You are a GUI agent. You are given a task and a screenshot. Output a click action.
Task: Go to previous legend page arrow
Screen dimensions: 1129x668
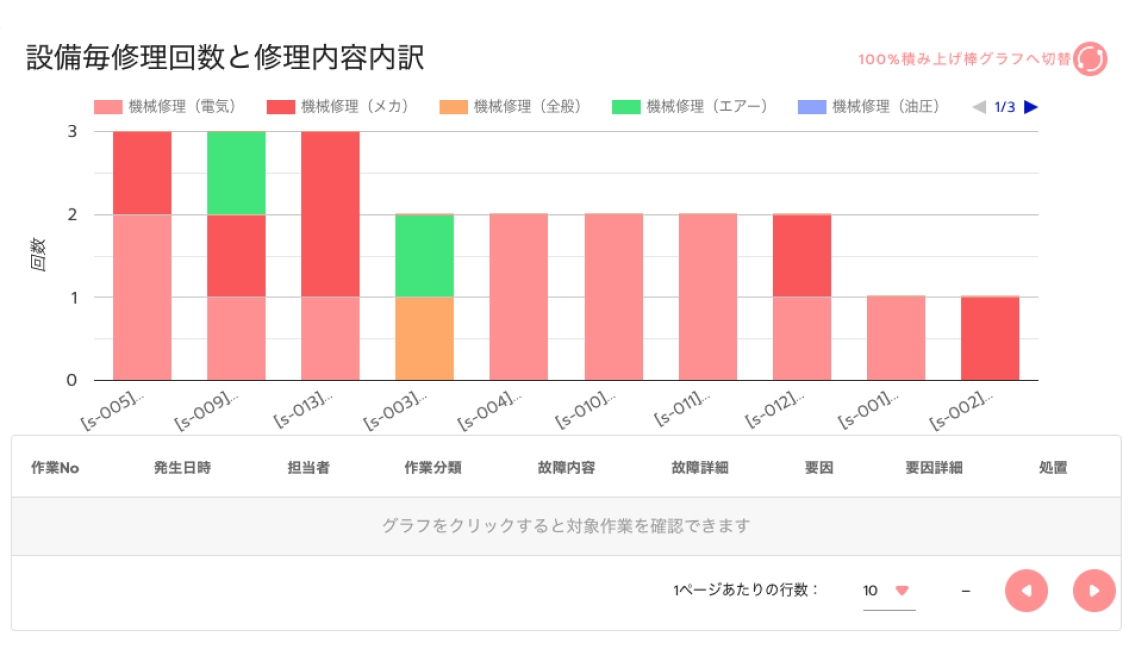tap(979, 107)
